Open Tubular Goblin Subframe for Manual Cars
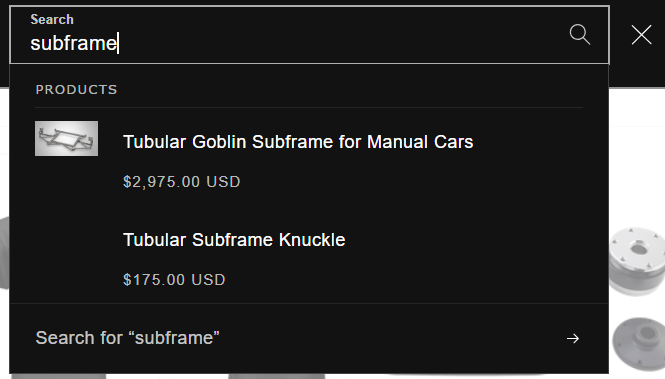 coord(298,142)
